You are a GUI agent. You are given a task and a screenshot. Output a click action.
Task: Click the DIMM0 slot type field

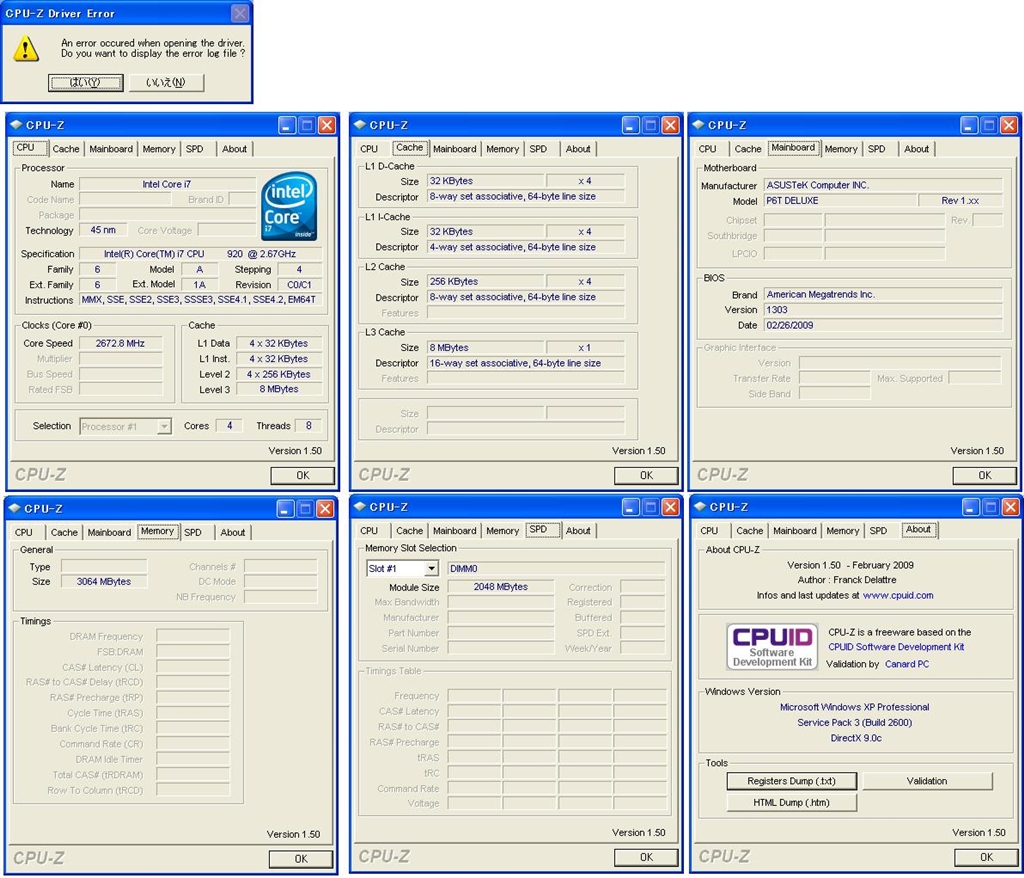[556, 568]
